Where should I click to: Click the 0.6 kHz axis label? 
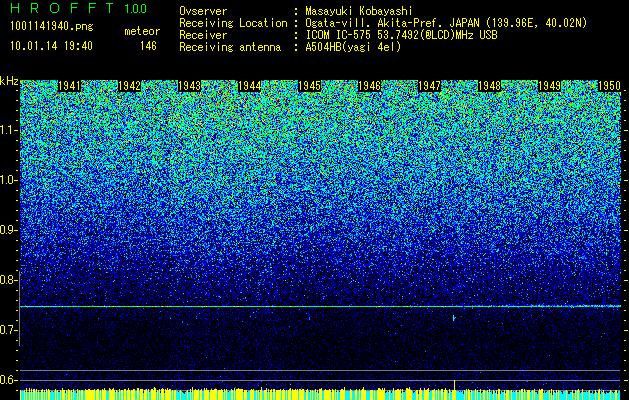coord(8,380)
